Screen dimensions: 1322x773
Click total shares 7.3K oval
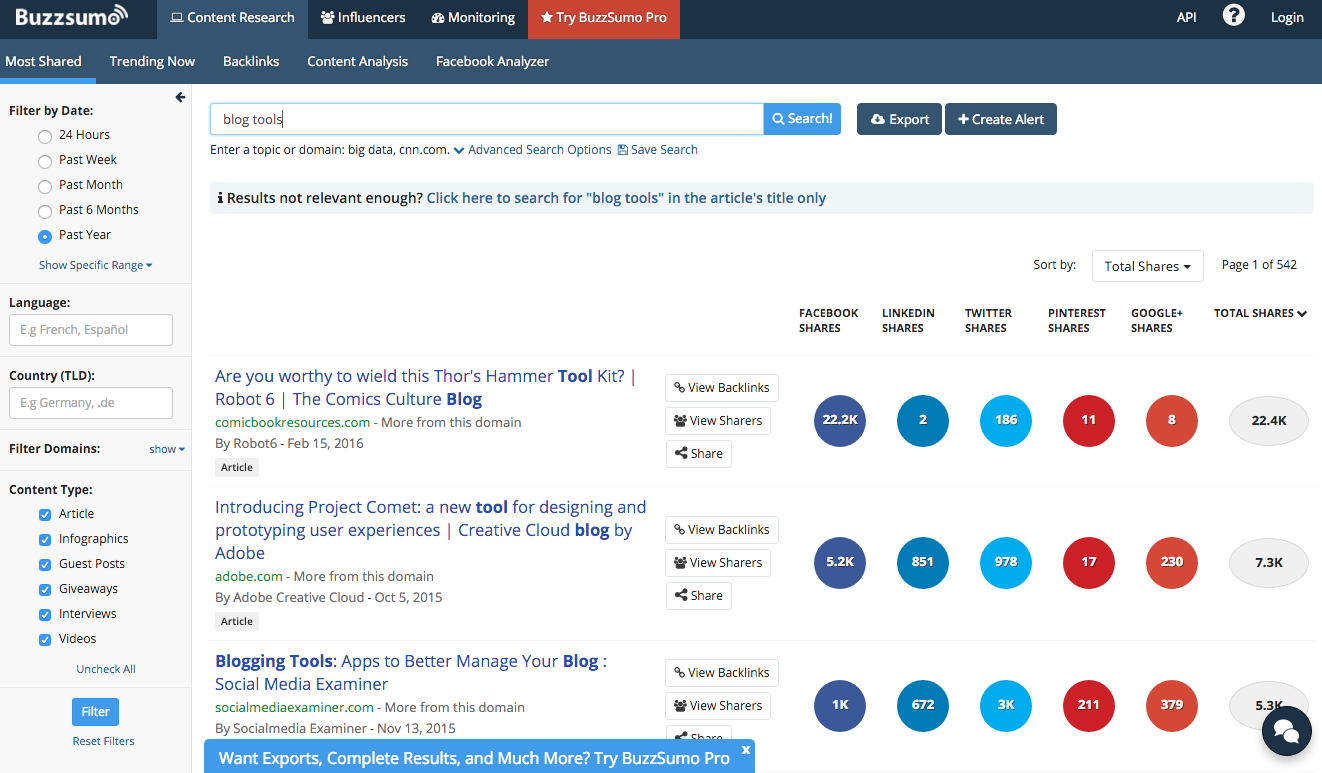coord(1269,562)
